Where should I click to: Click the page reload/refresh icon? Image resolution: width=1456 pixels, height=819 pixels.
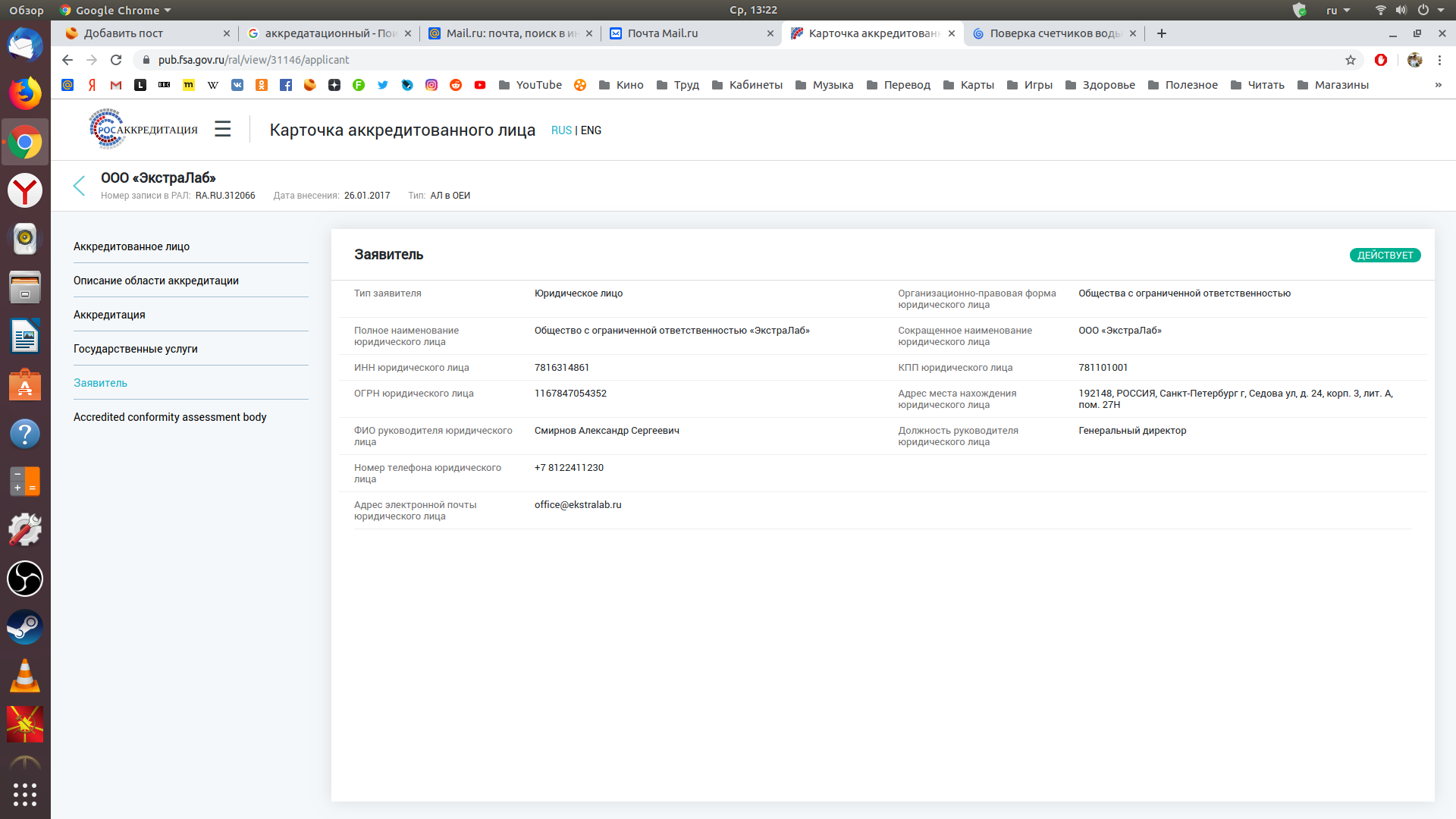click(x=117, y=60)
